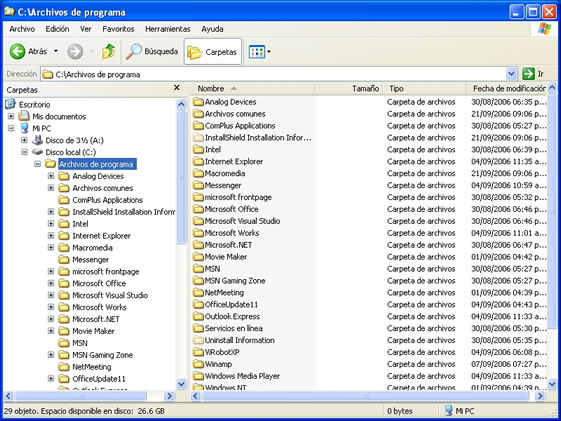The height and width of the screenshot is (421, 561).
Task: Select the Disco local (C:) drive icon
Action: (x=37, y=152)
